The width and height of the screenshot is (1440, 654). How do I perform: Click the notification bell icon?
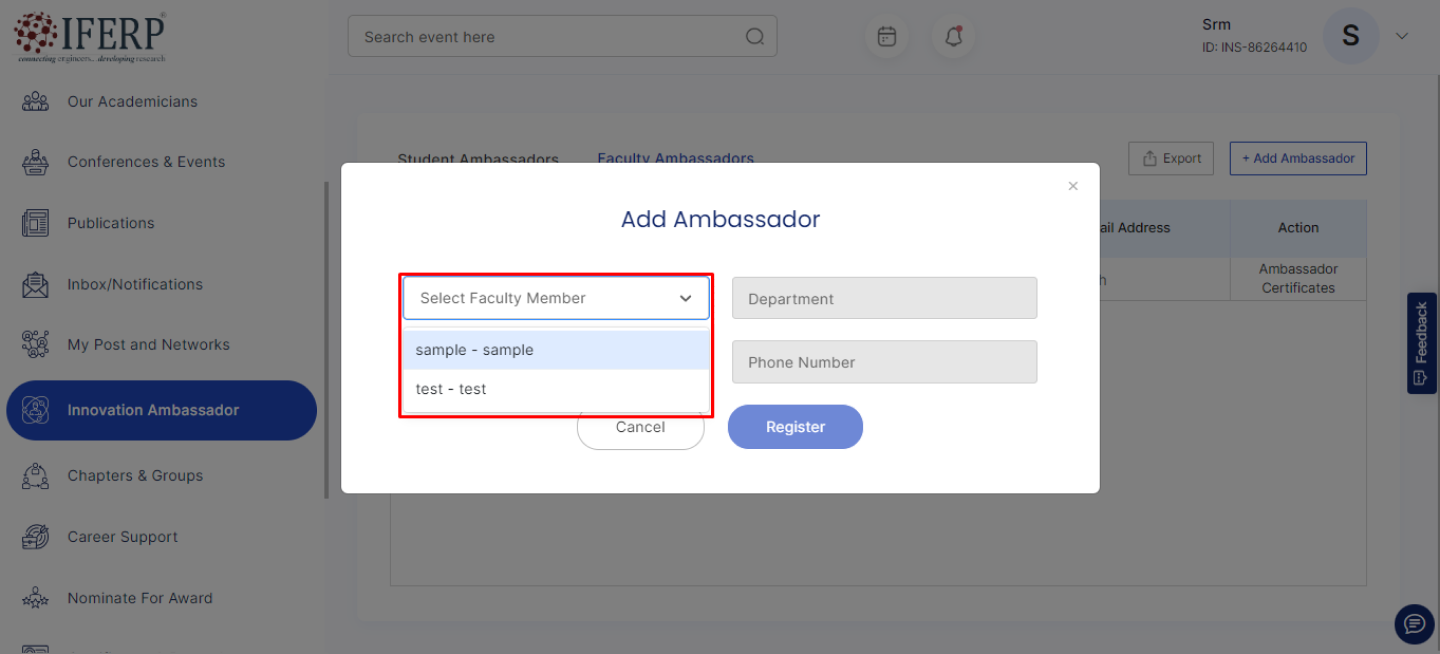pyautogui.click(x=953, y=37)
